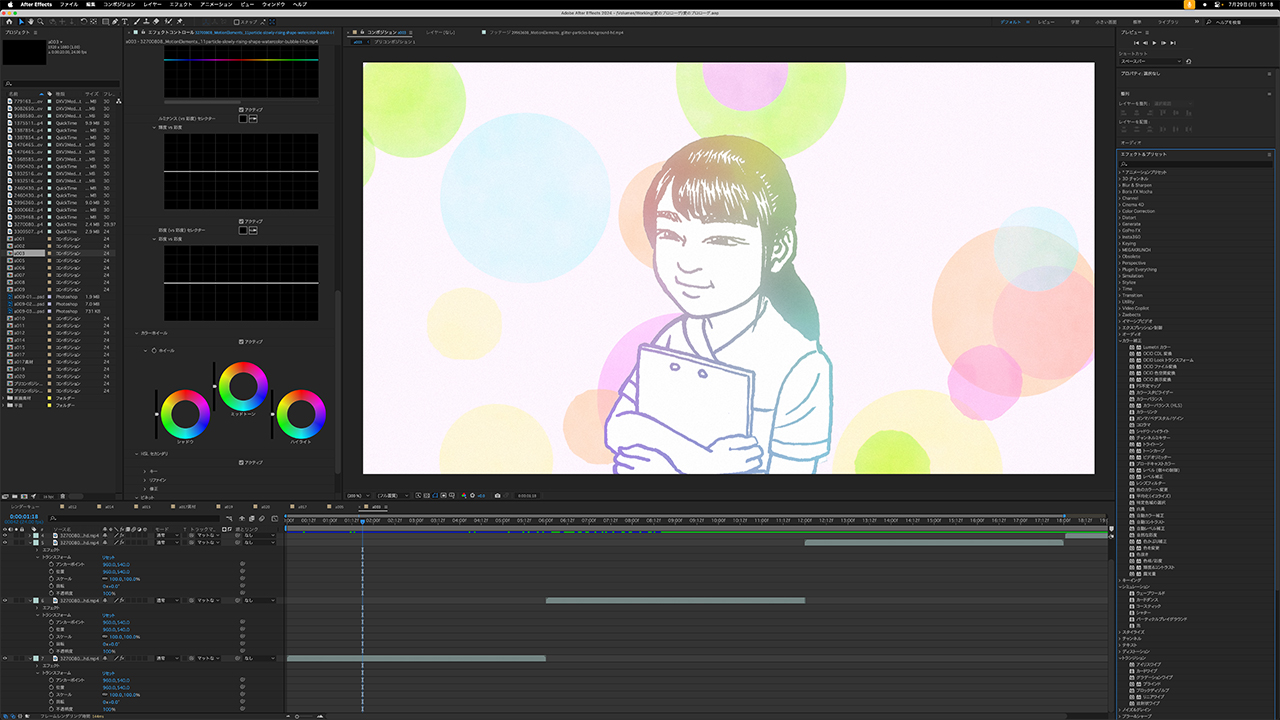Open the スペースバー shortcut dropdown
1280x720 pixels.
(1150, 61)
